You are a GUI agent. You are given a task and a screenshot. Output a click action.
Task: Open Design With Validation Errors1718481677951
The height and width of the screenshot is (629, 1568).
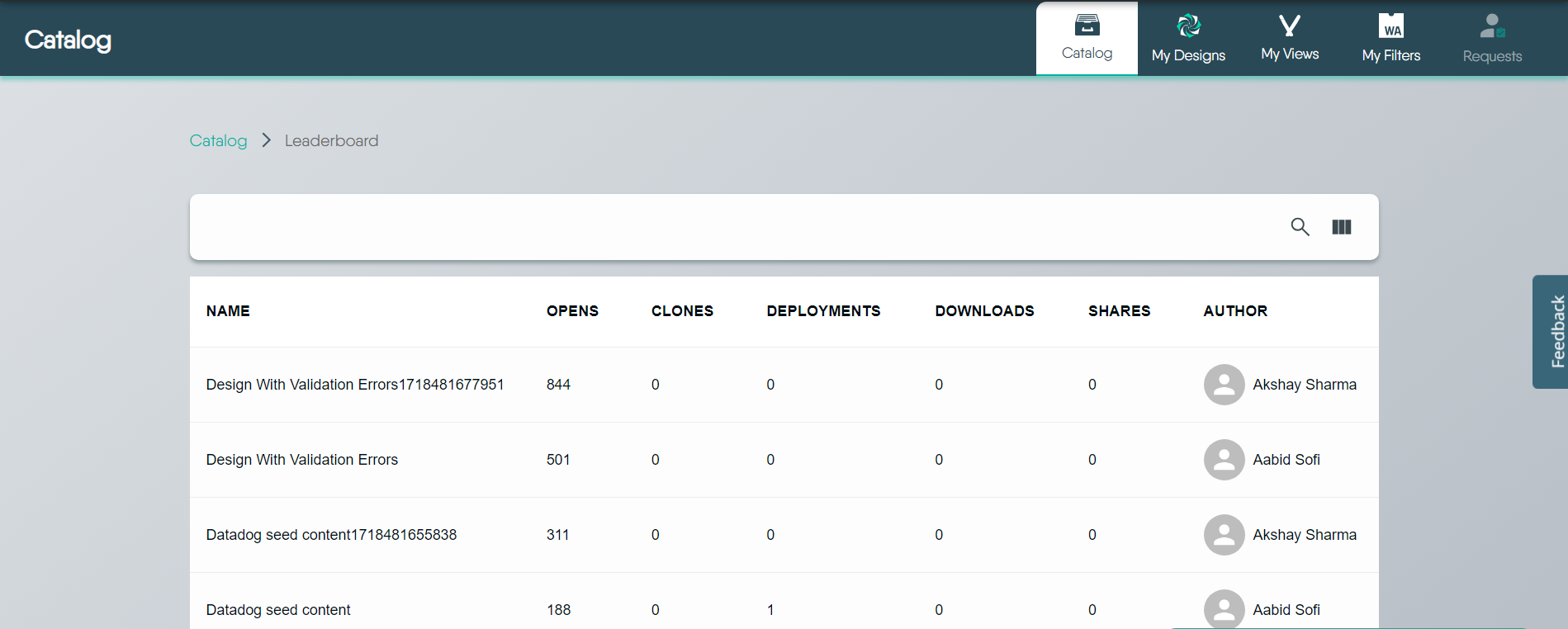tap(355, 385)
